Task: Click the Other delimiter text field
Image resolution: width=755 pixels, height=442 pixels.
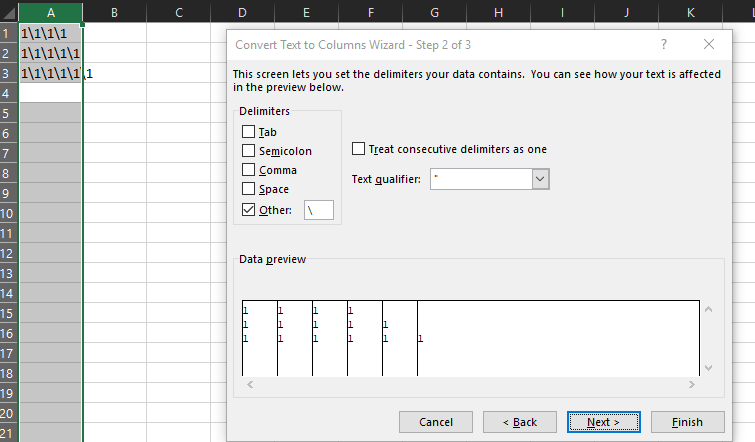Action: [x=318, y=210]
